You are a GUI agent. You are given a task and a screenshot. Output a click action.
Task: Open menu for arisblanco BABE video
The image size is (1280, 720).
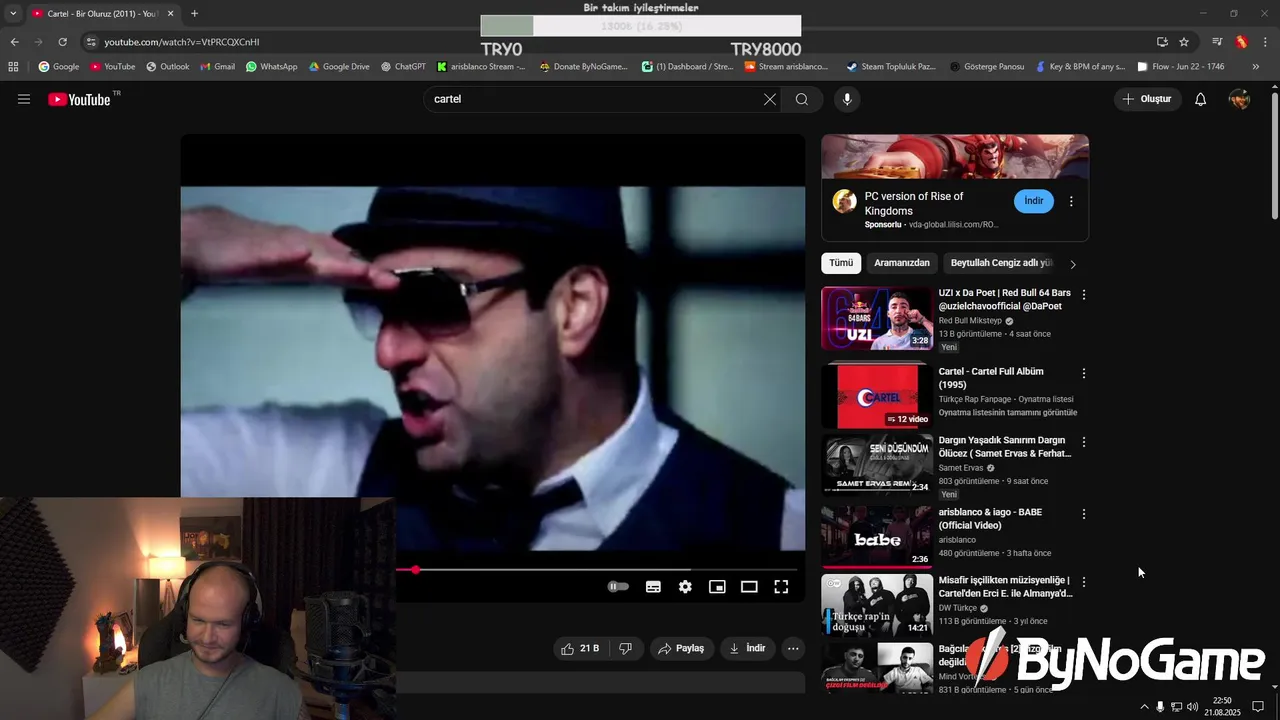click(x=1084, y=514)
